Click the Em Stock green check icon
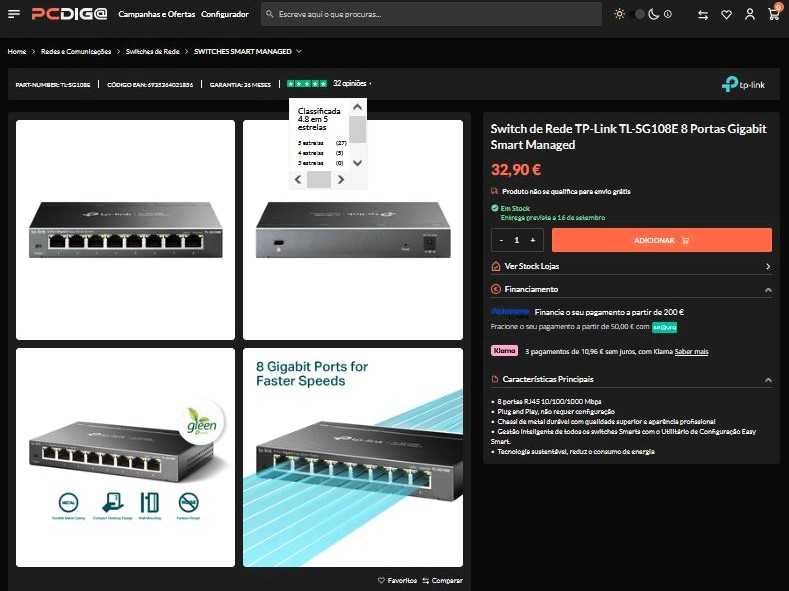This screenshot has height=591, width=789. pyautogui.click(x=495, y=208)
